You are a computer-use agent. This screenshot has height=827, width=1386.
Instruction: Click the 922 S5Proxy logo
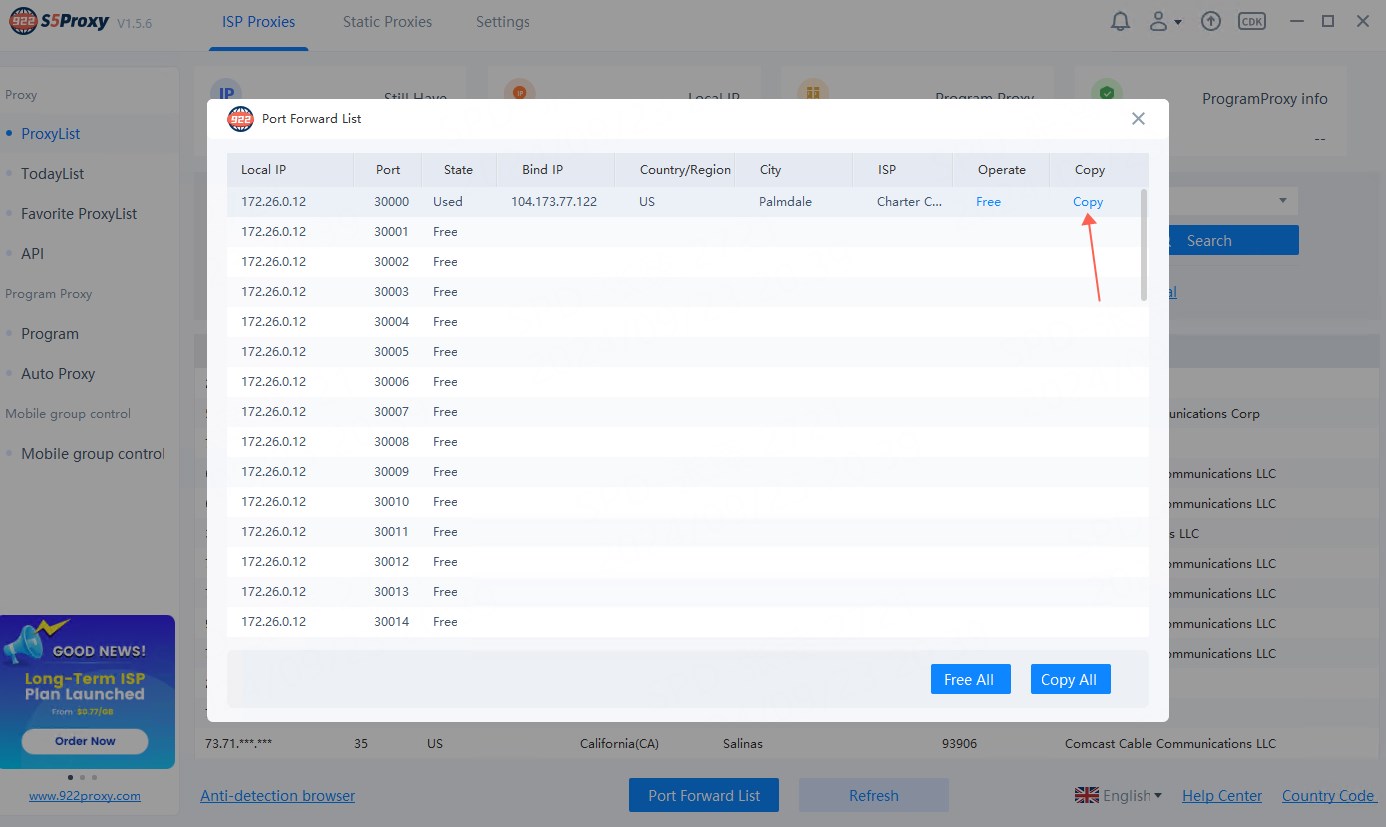click(x=60, y=22)
